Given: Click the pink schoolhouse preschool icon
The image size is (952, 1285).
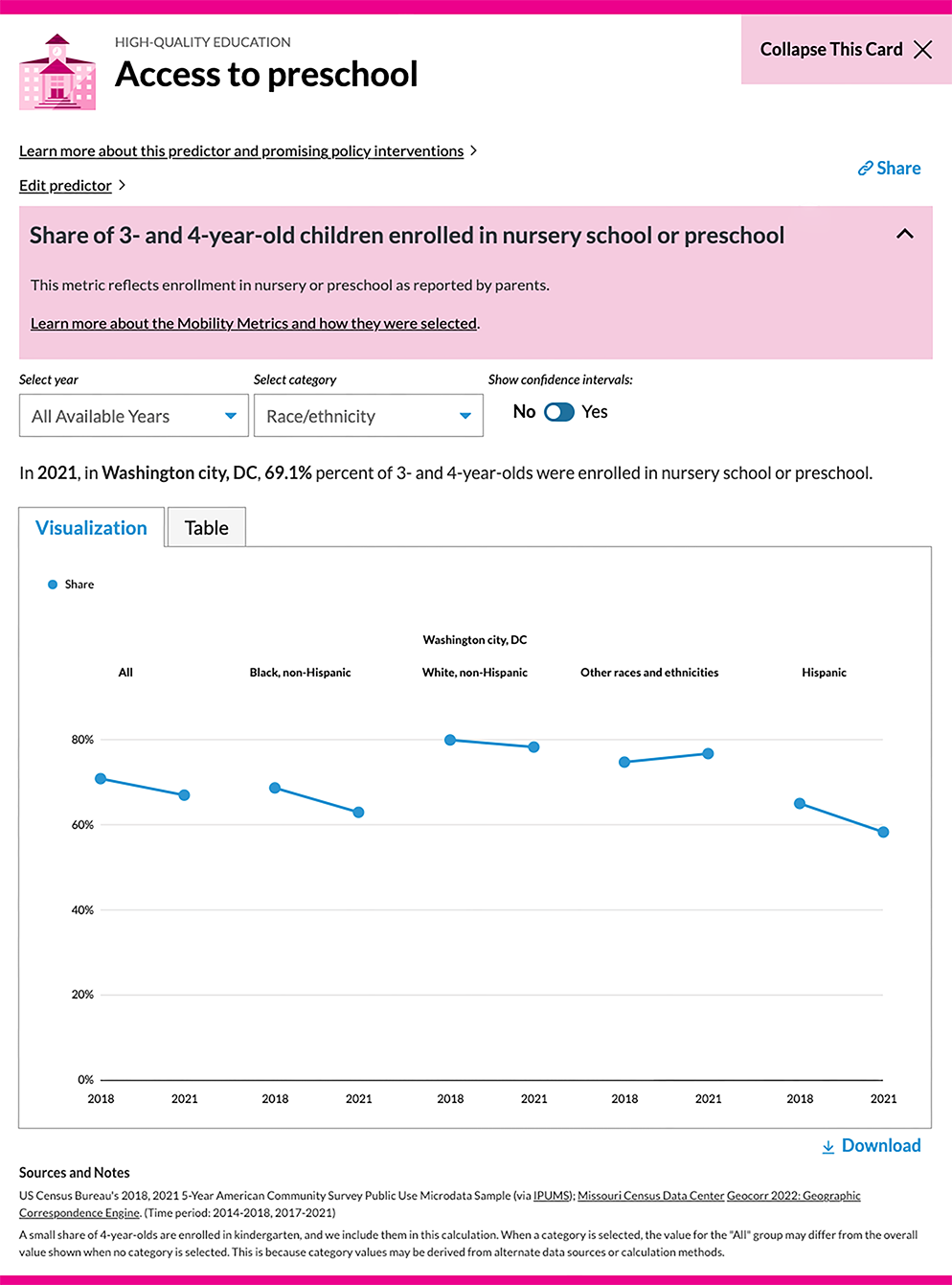Looking at the screenshot, I should [57, 73].
